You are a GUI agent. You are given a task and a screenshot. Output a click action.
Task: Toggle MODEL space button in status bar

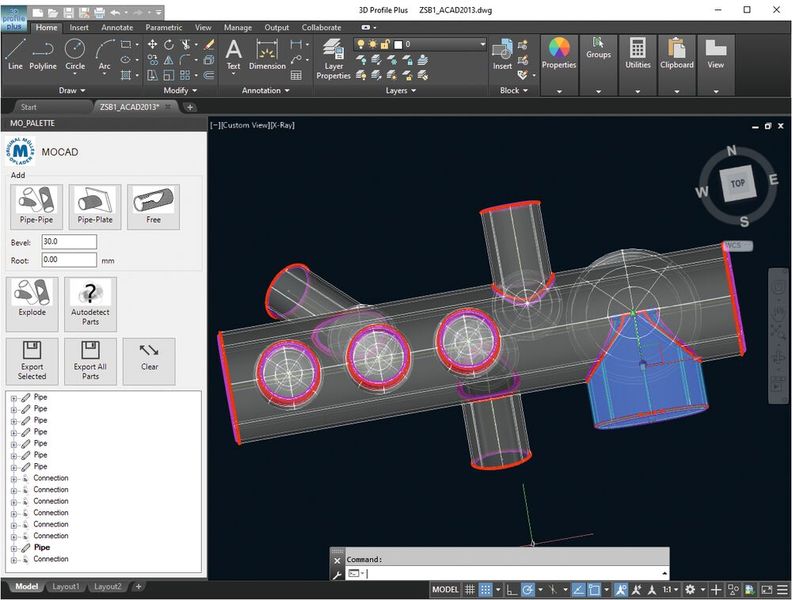click(445, 590)
